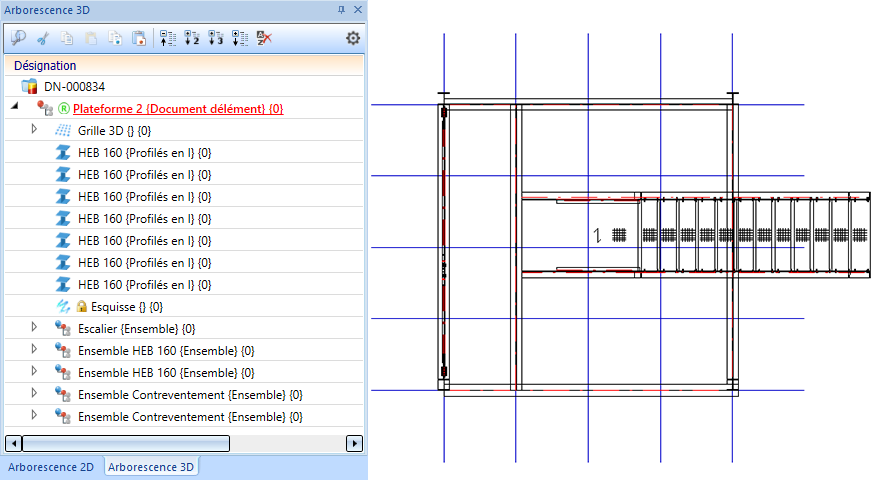Image resolution: width=882 pixels, height=480 pixels.
Task: Expand tree to level 2
Action: 192,38
